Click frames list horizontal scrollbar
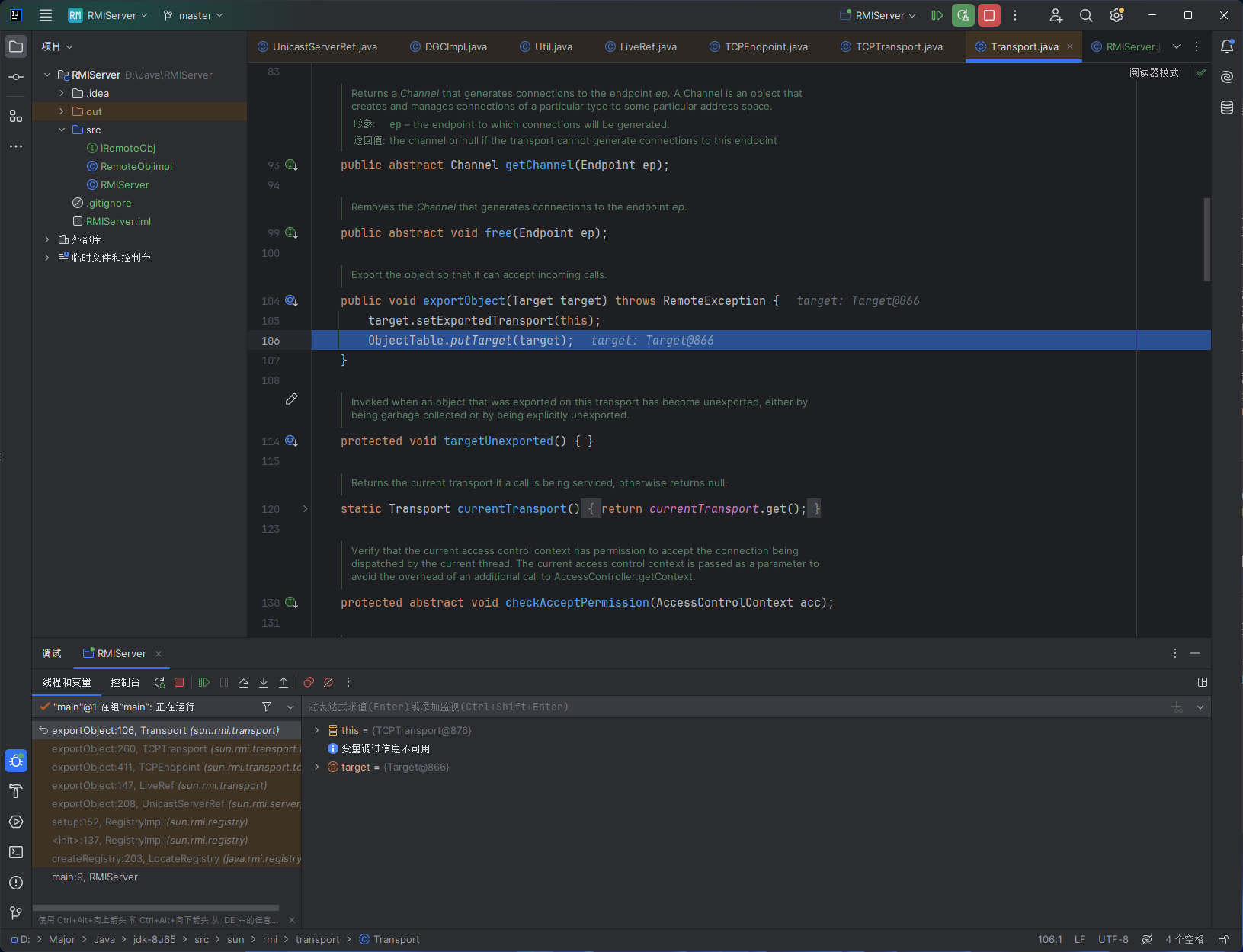 (x=155, y=908)
